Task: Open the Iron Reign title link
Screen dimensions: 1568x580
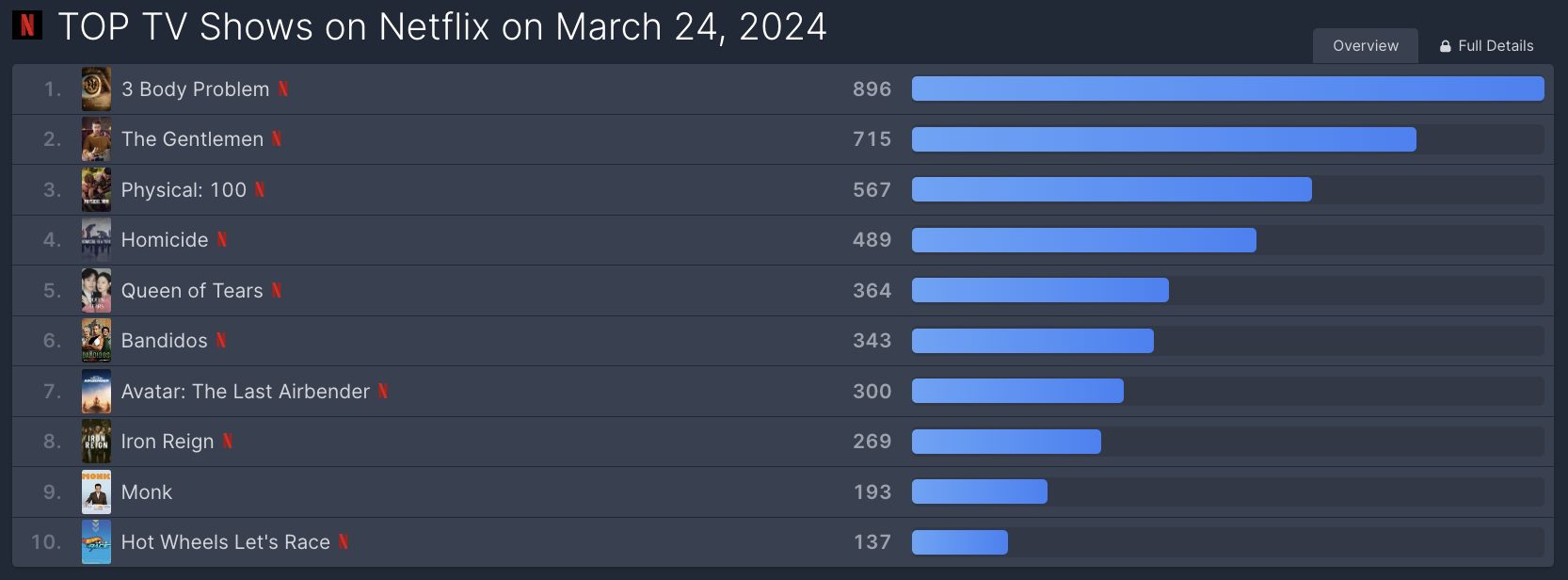Action: point(168,442)
